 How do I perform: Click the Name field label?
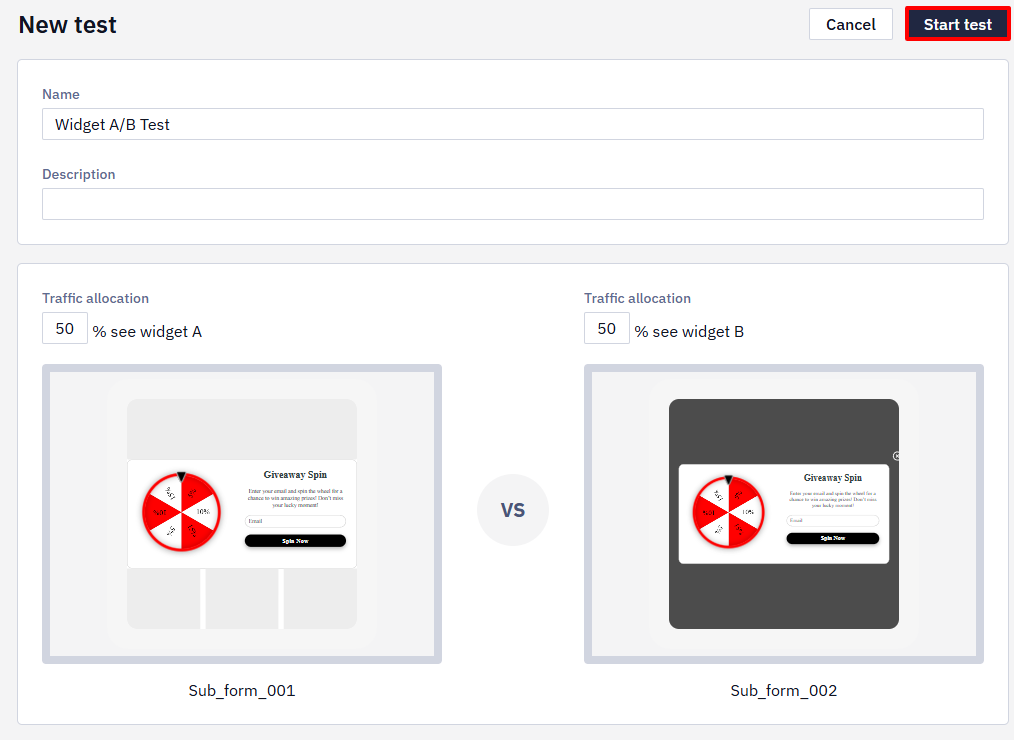pos(61,94)
